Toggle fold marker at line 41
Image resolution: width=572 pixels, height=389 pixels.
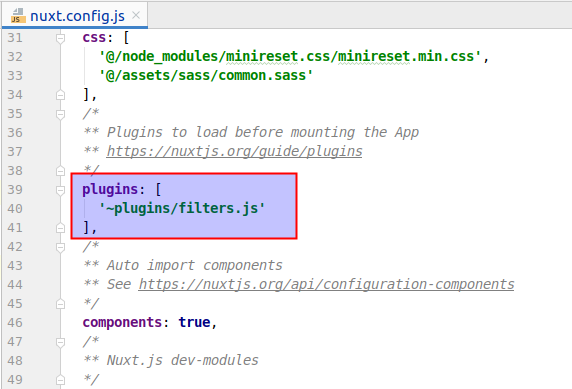click(61, 228)
